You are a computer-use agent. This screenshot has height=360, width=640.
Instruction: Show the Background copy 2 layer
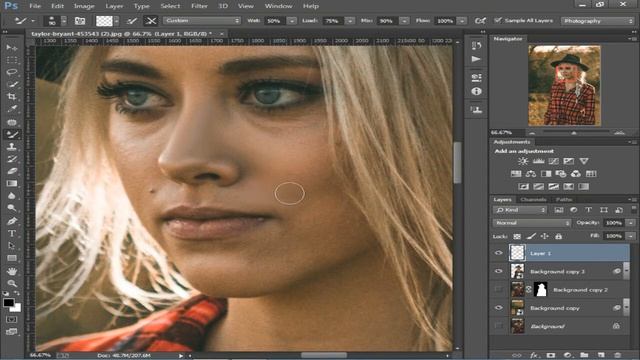point(499,289)
